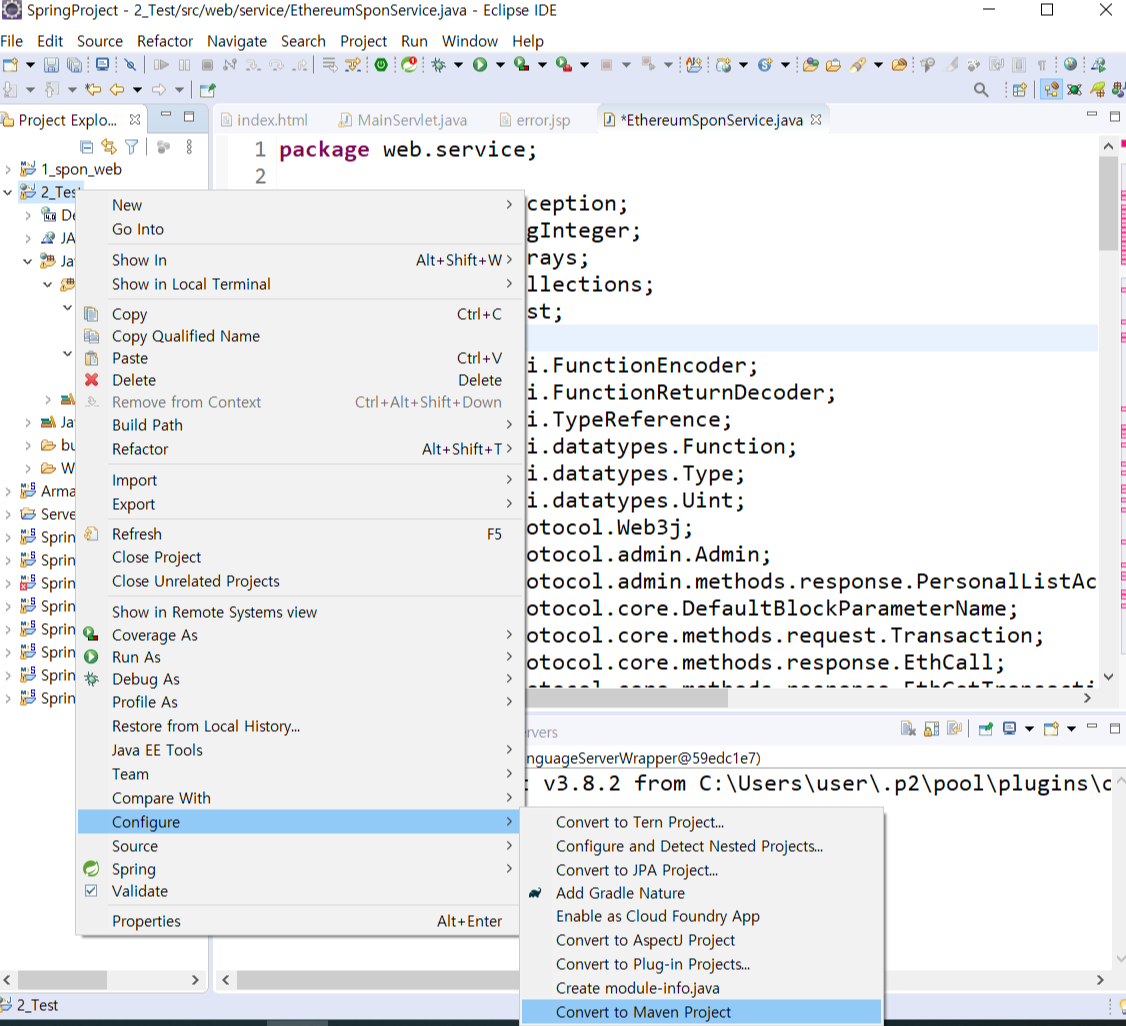
Task: Expand the 1_spon_web project node
Action: (8, 169)
